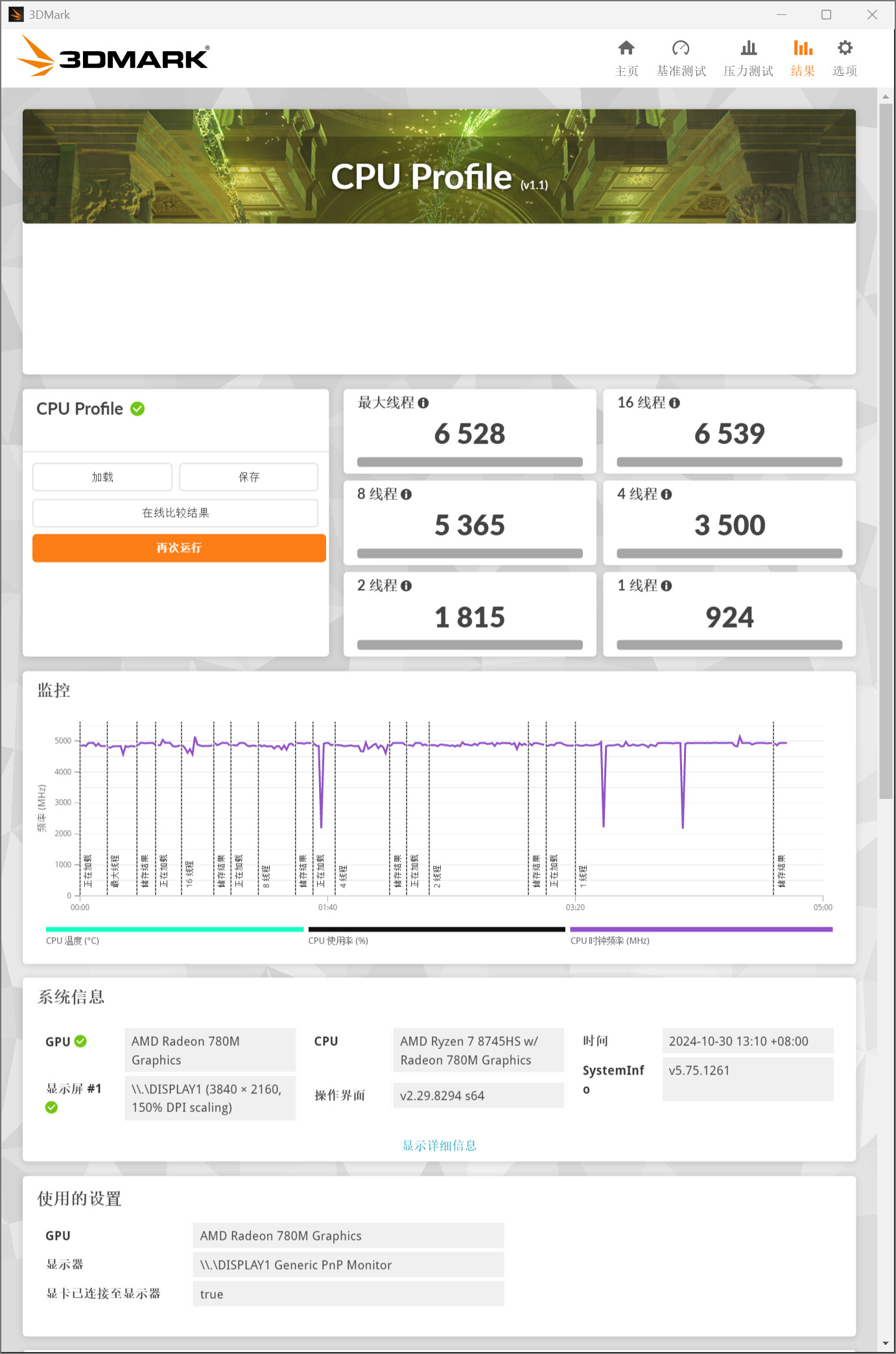Click 在线比较结果 compare online button
Viewport: 896px width, 1354px height.
[175, 513]
